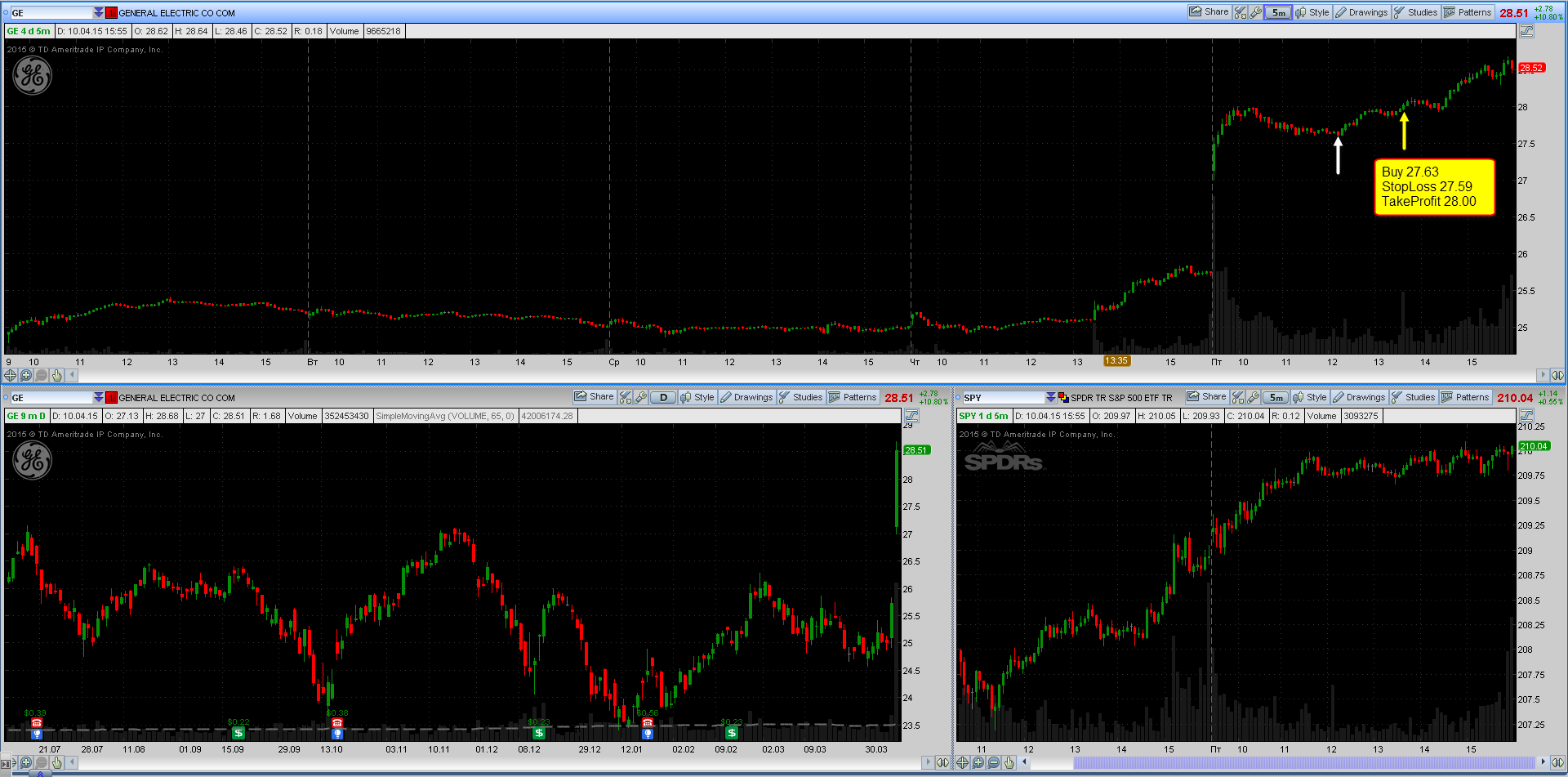Click the expand-axis icon at top chart's bottom right
The image size is (1568, 777).
click(x=1557, y=376)
